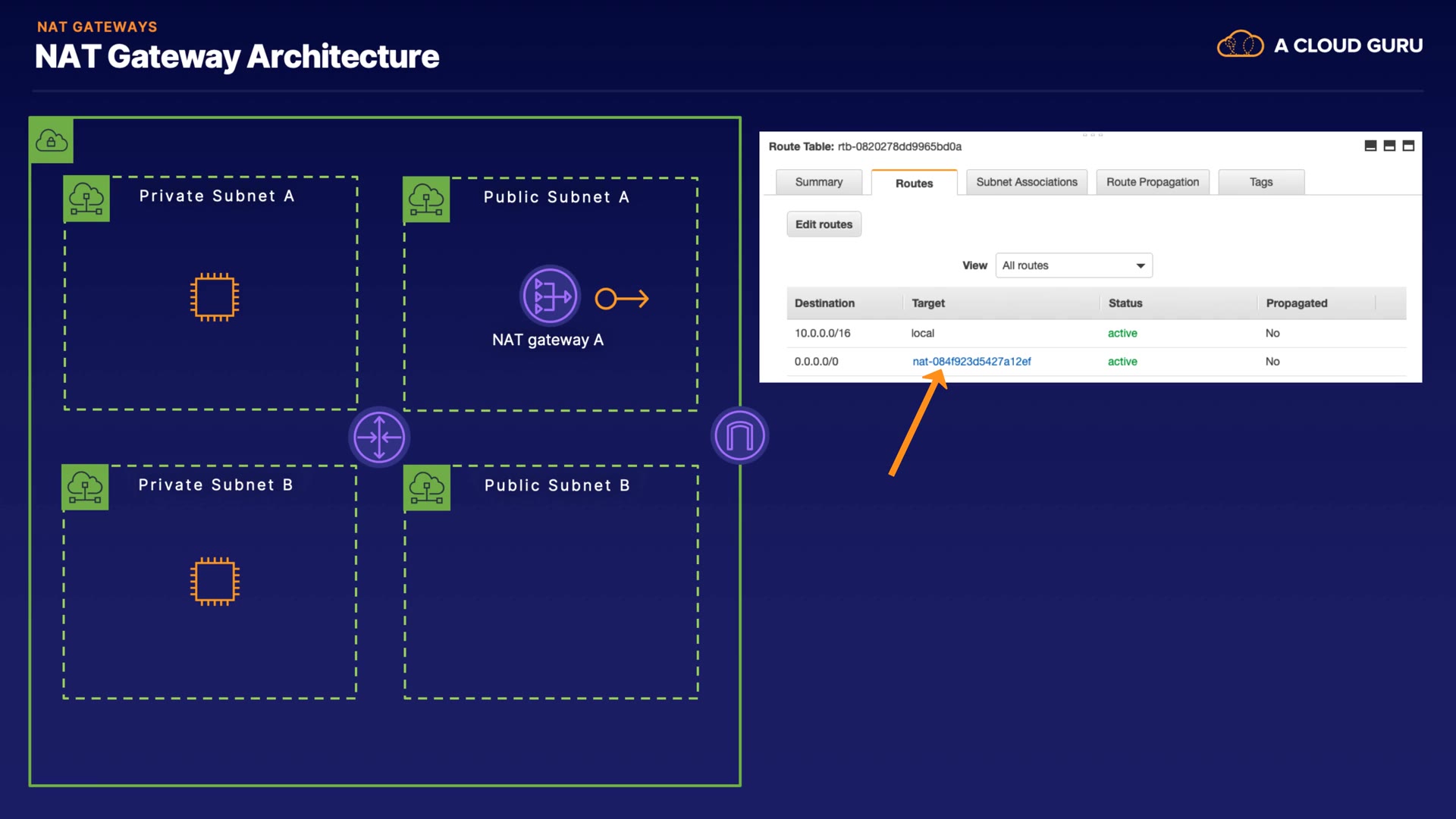Open the Subnet Associations tab

click(x=1026, y=182)
